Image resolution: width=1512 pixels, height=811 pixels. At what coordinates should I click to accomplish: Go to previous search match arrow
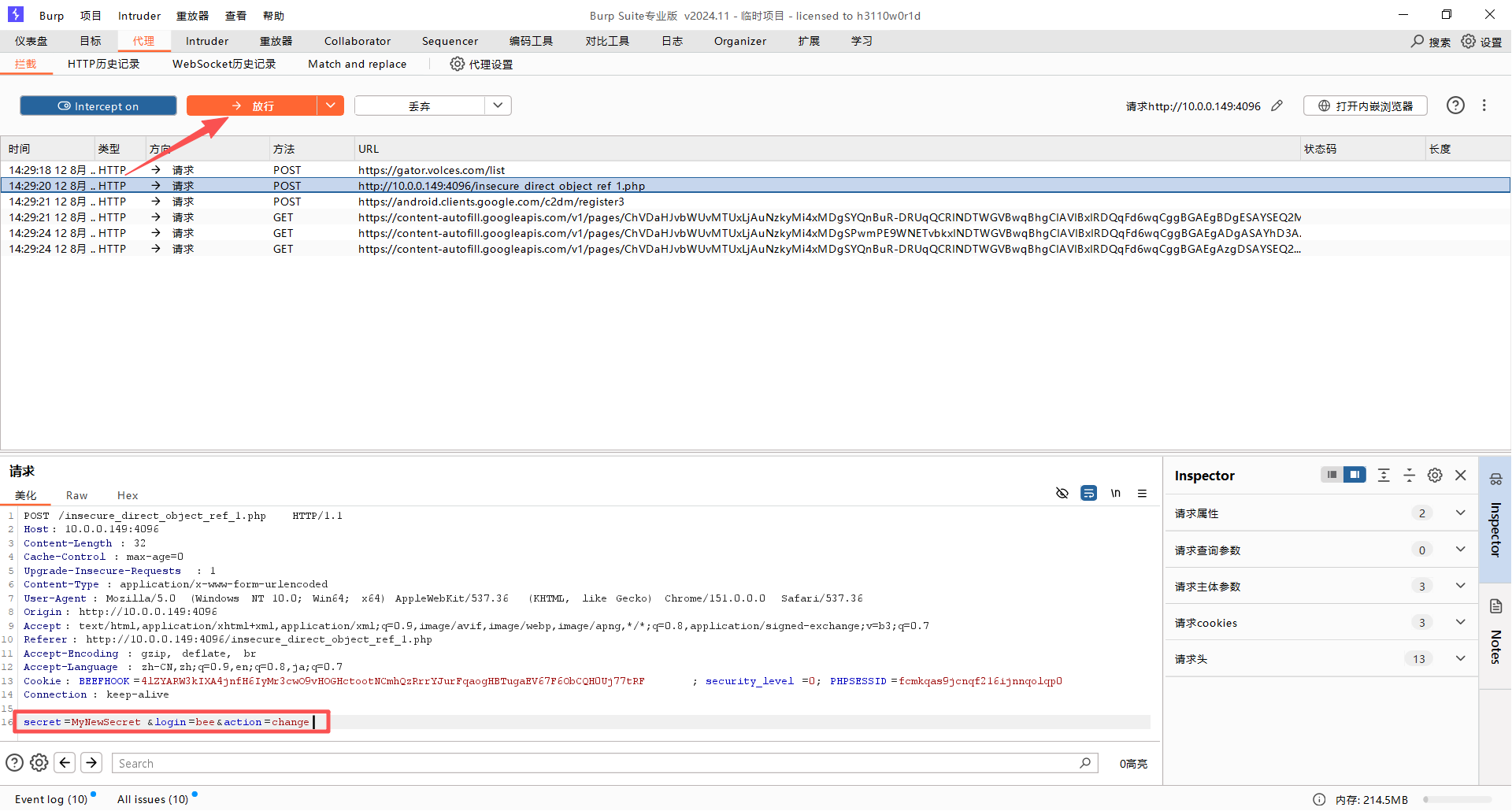[65, 762]
